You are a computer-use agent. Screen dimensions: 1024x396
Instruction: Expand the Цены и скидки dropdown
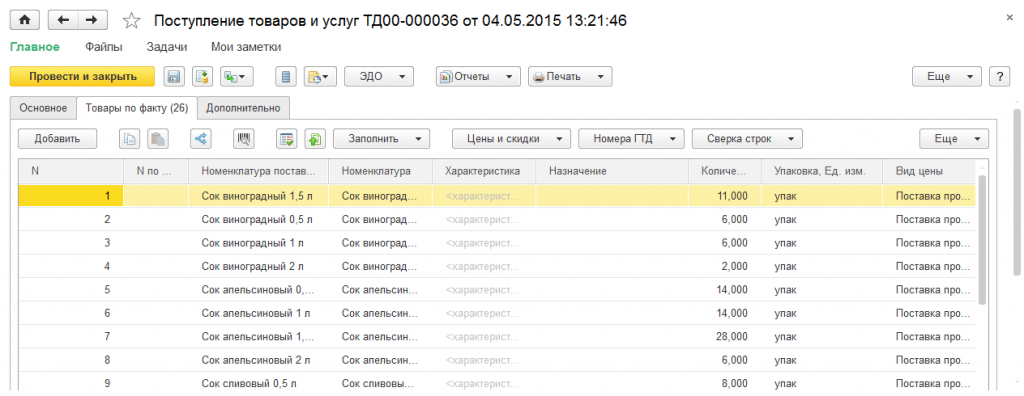[x=511, y=139]
